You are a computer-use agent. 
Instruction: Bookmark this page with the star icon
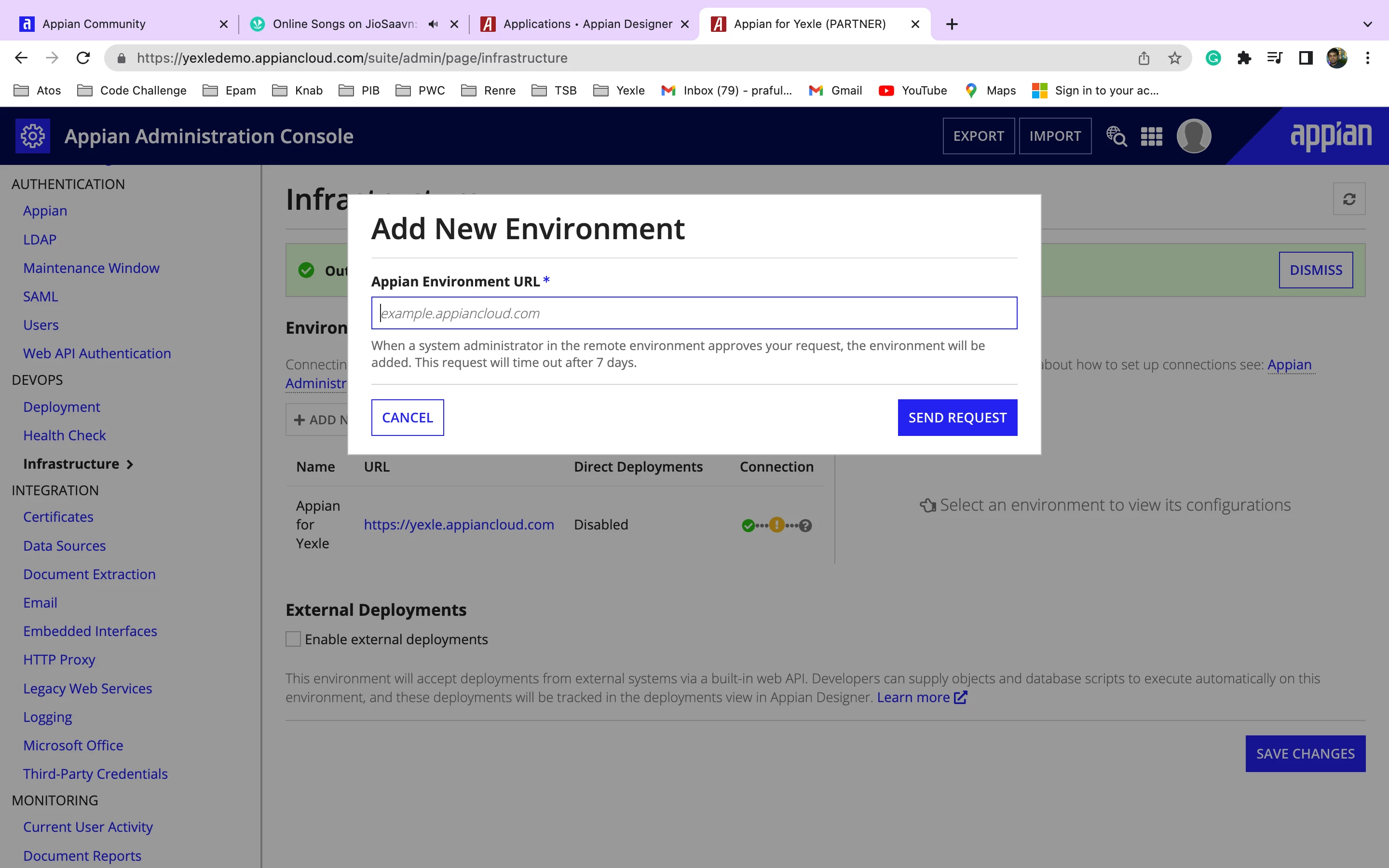pyautogui.click(x=1175, y=58)
